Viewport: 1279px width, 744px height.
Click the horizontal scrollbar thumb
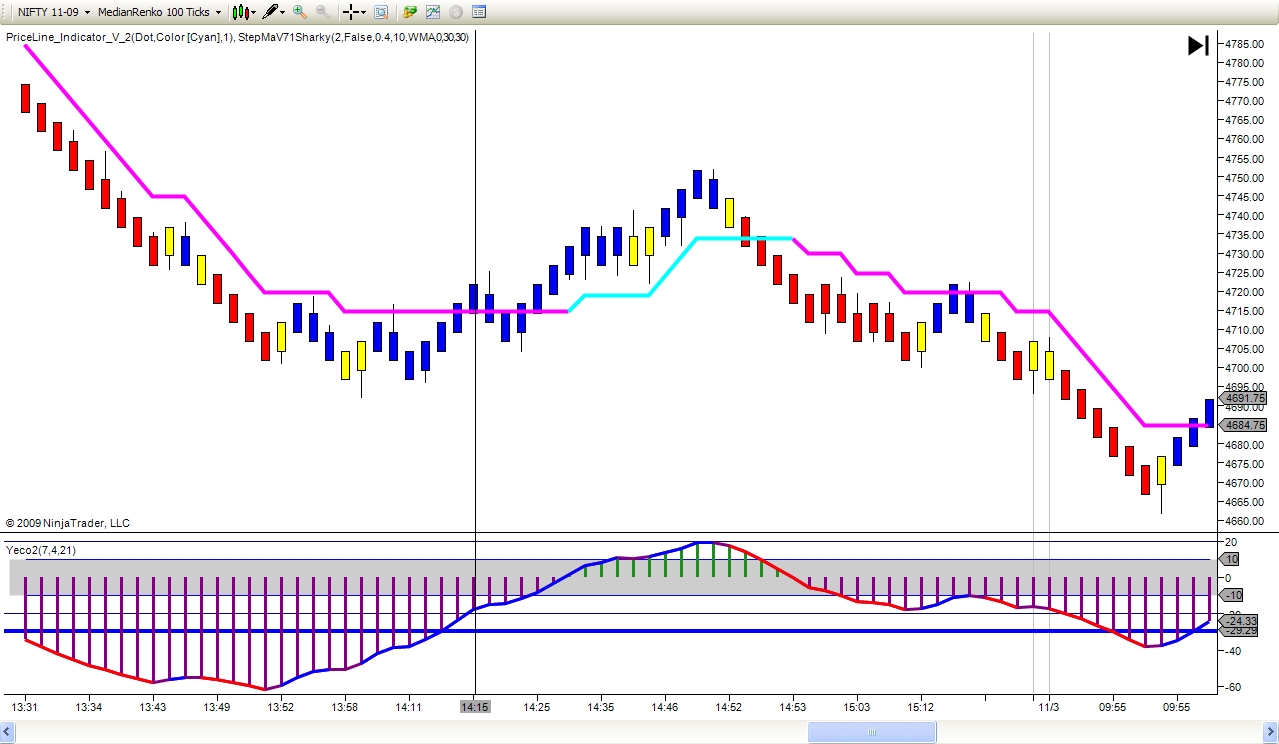(872, 733)
